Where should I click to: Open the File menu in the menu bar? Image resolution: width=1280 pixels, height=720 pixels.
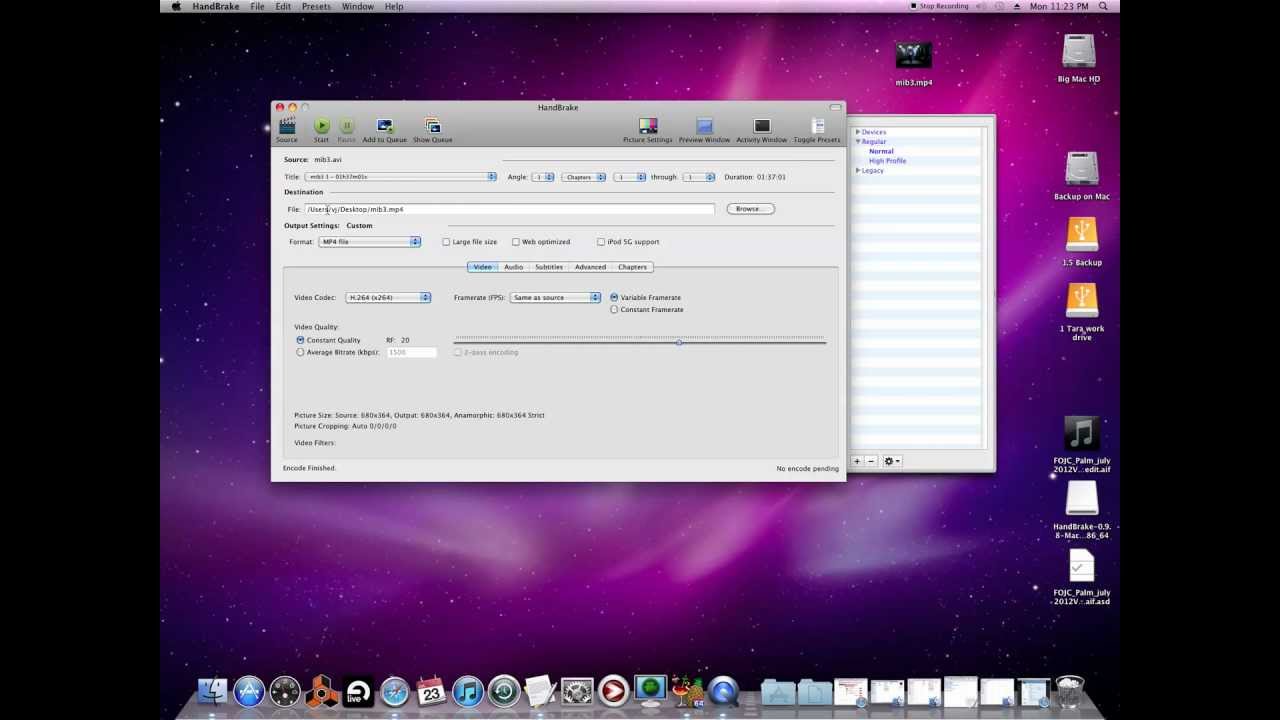[x=257, y=6]
